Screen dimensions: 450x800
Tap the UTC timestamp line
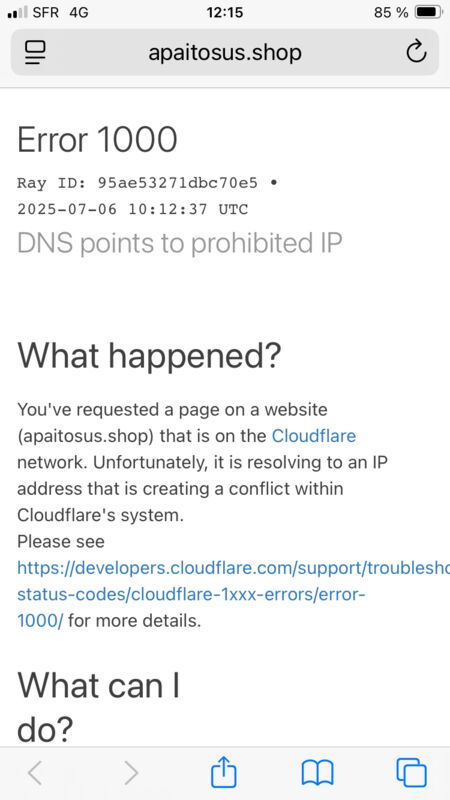click(x=133, y=209)
